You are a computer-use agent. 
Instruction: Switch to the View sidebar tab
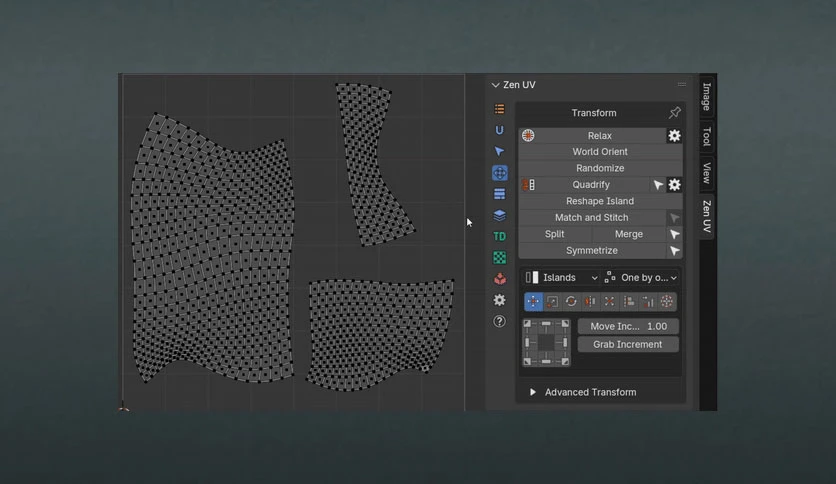point(706,173)
